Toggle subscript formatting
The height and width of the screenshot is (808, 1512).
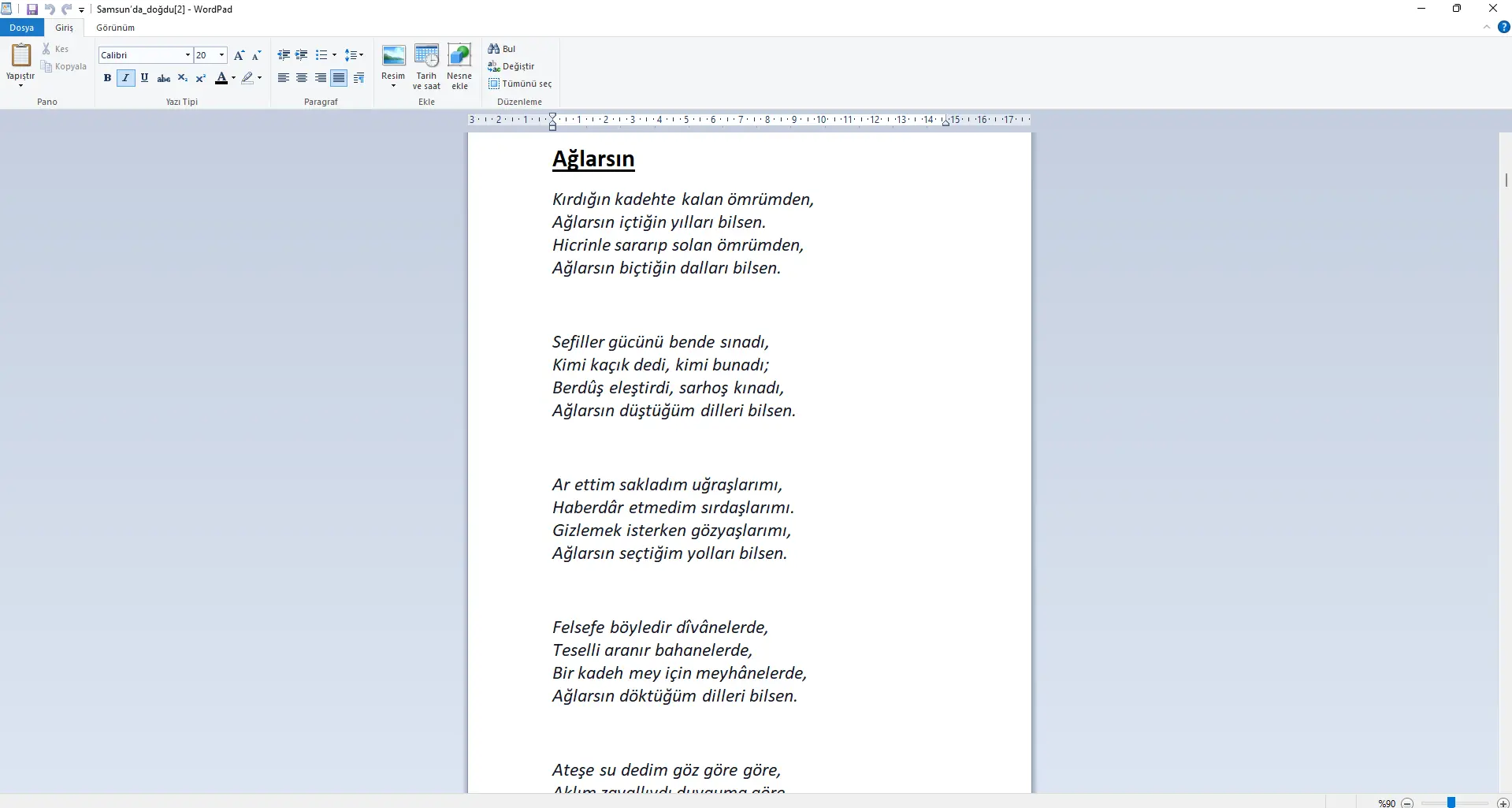click(183, 78)
